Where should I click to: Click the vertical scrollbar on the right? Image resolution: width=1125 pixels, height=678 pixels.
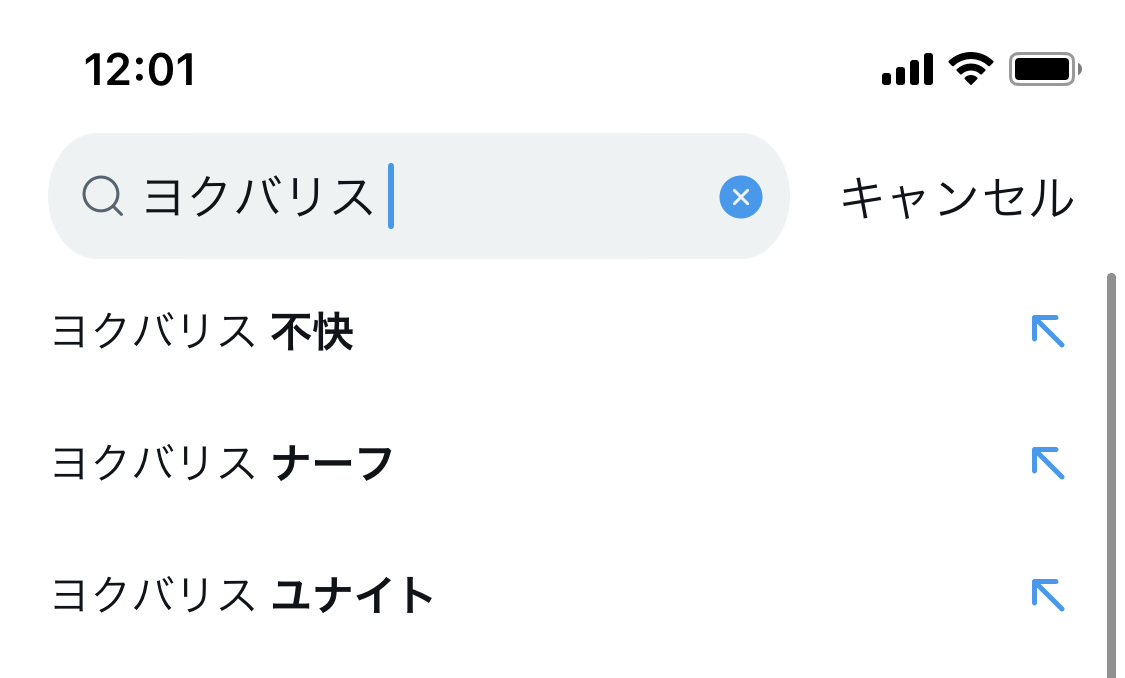1111,470
